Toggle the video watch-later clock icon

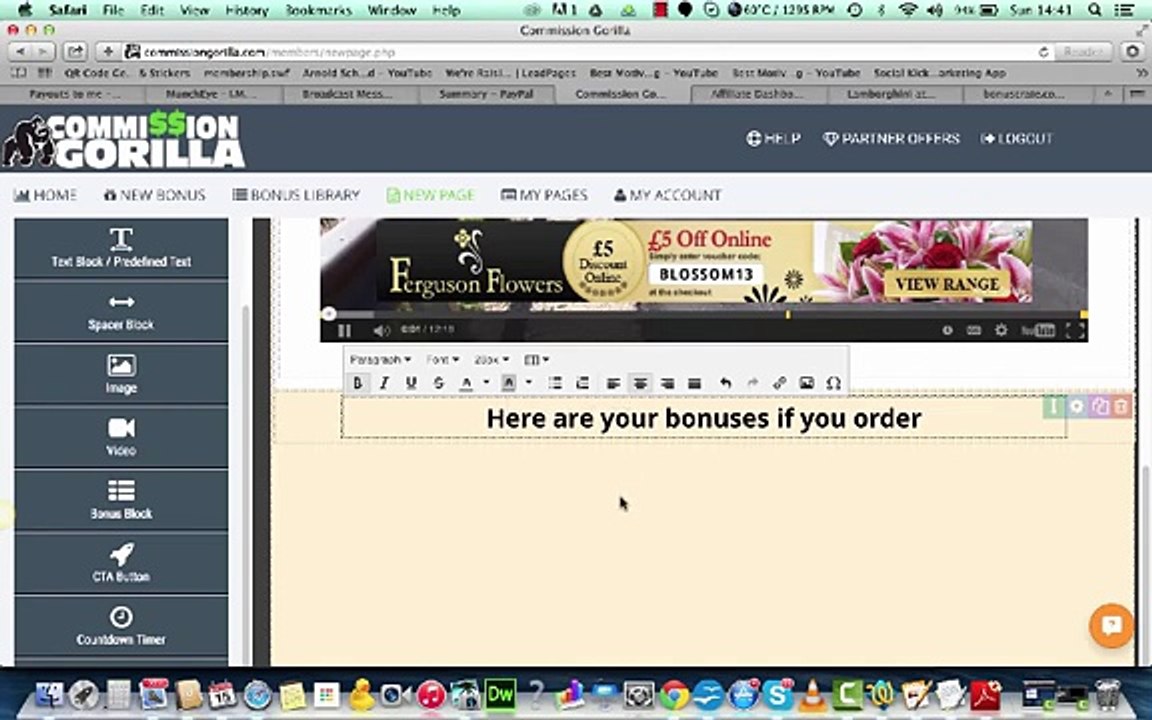point(947,331)
